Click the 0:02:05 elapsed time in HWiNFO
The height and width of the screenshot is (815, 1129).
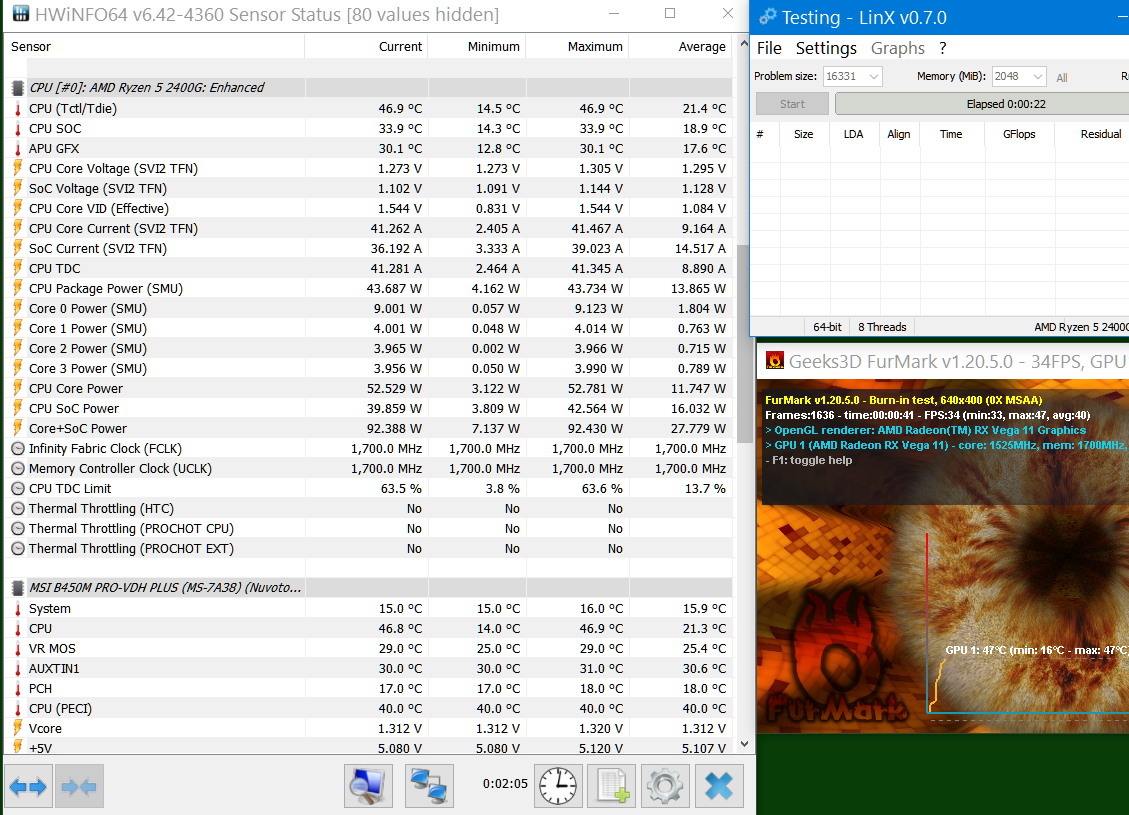[x=505, y=783]
